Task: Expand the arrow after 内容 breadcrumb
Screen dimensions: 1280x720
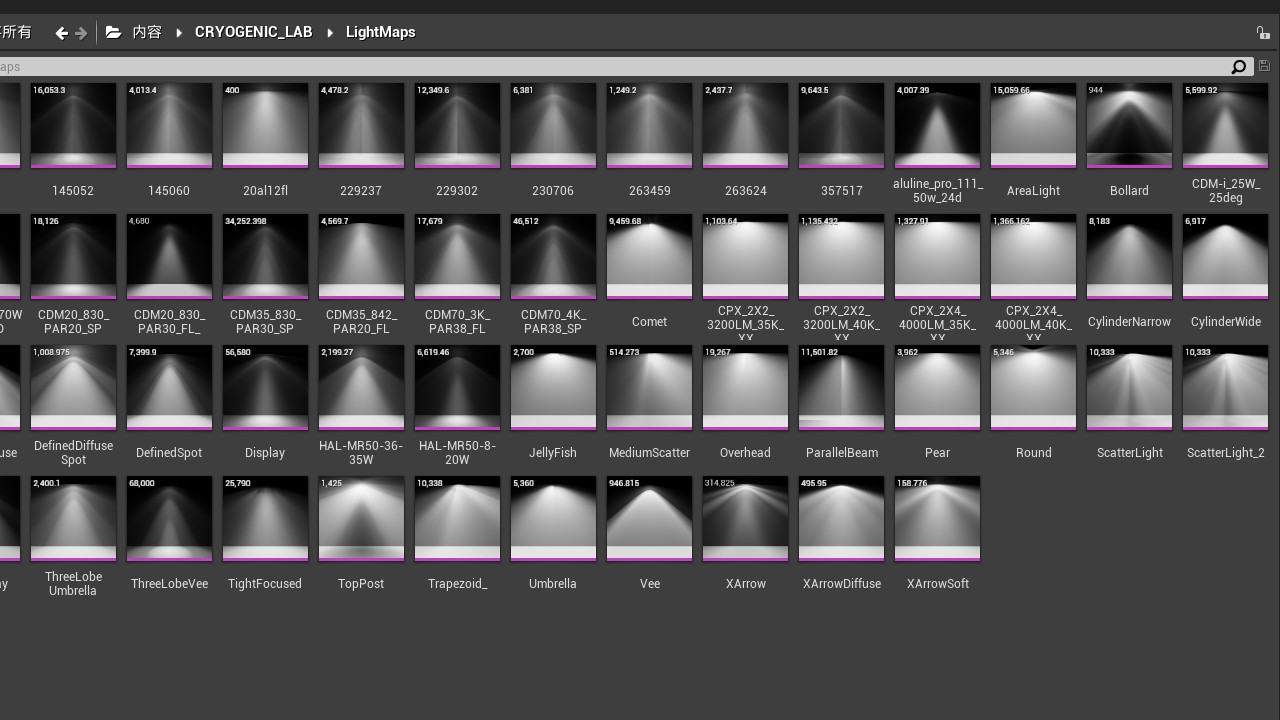Action: pos(179,33)
